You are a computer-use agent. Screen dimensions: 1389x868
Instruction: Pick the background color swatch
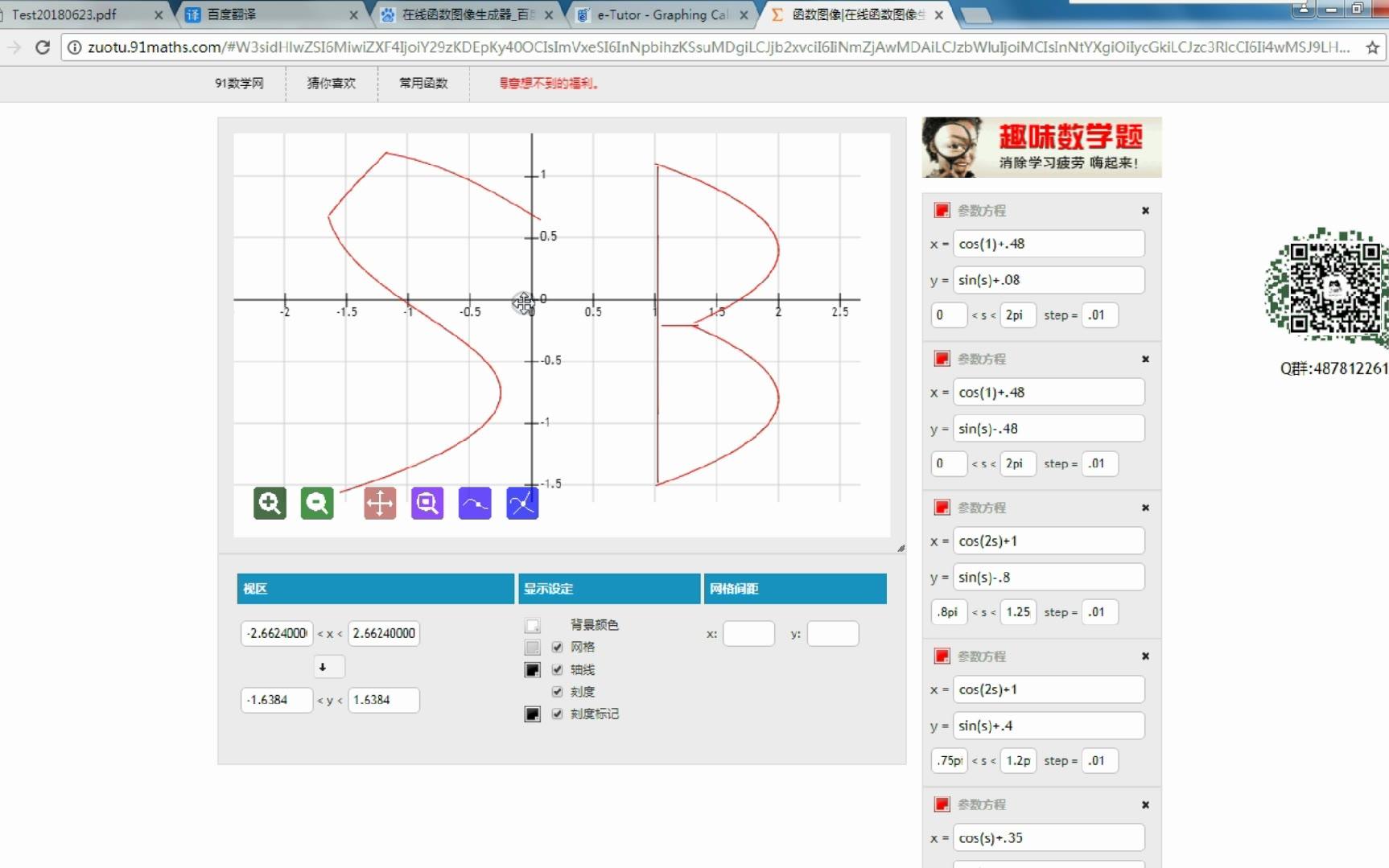pos(533,626)
